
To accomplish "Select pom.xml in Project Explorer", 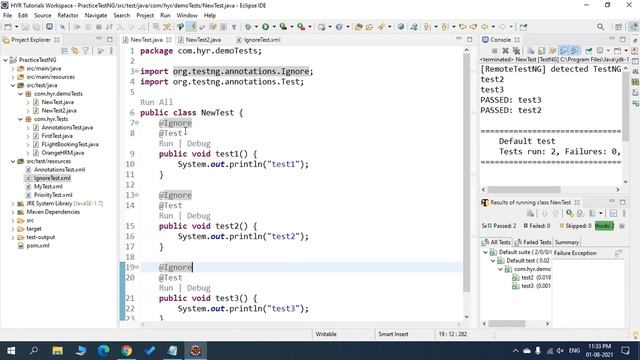I will pyautogui.click(x=38, y=246).
